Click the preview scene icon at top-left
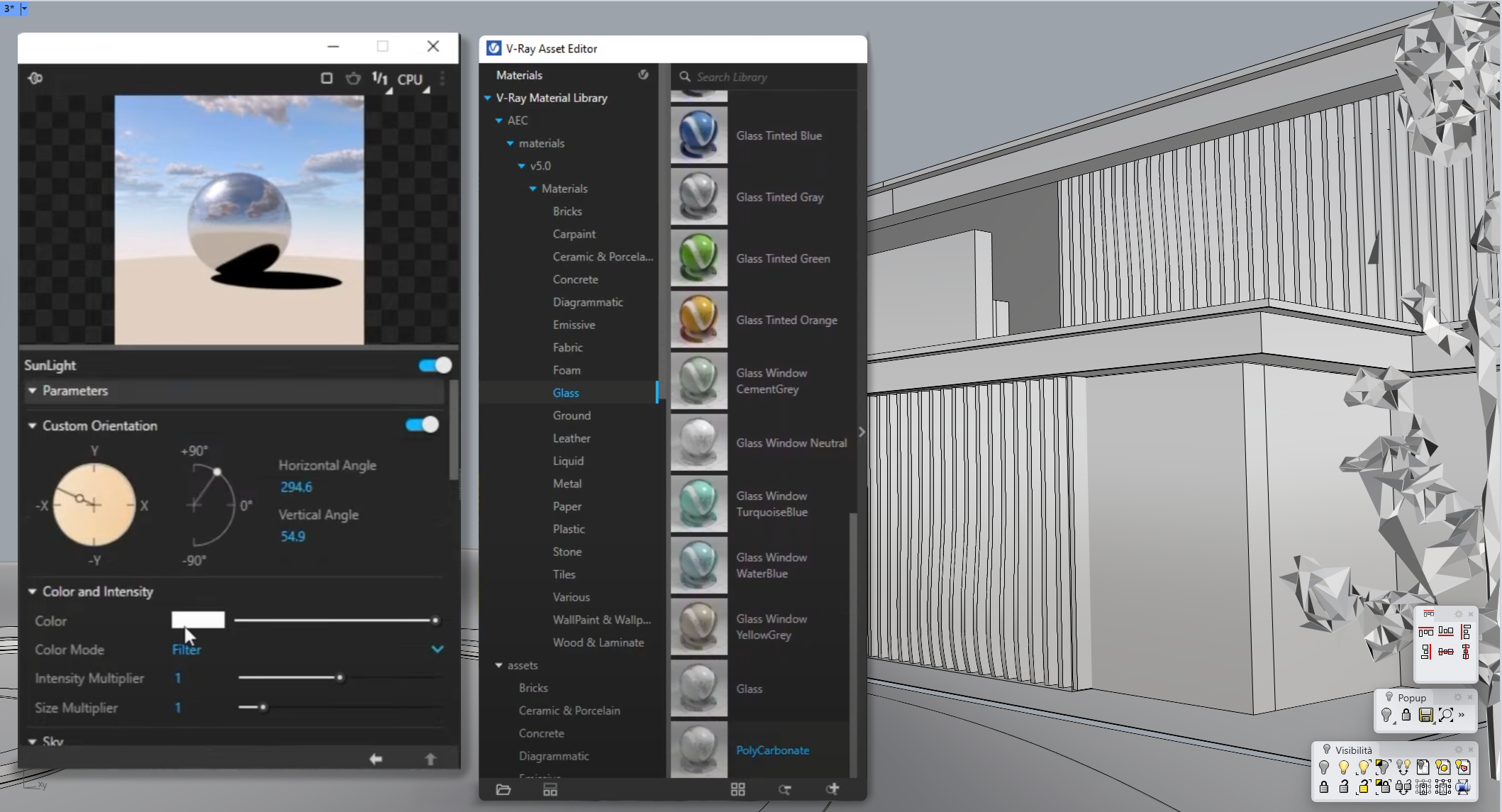The height and width of the screenshot is (812, 1502). (x=35, y=78)
